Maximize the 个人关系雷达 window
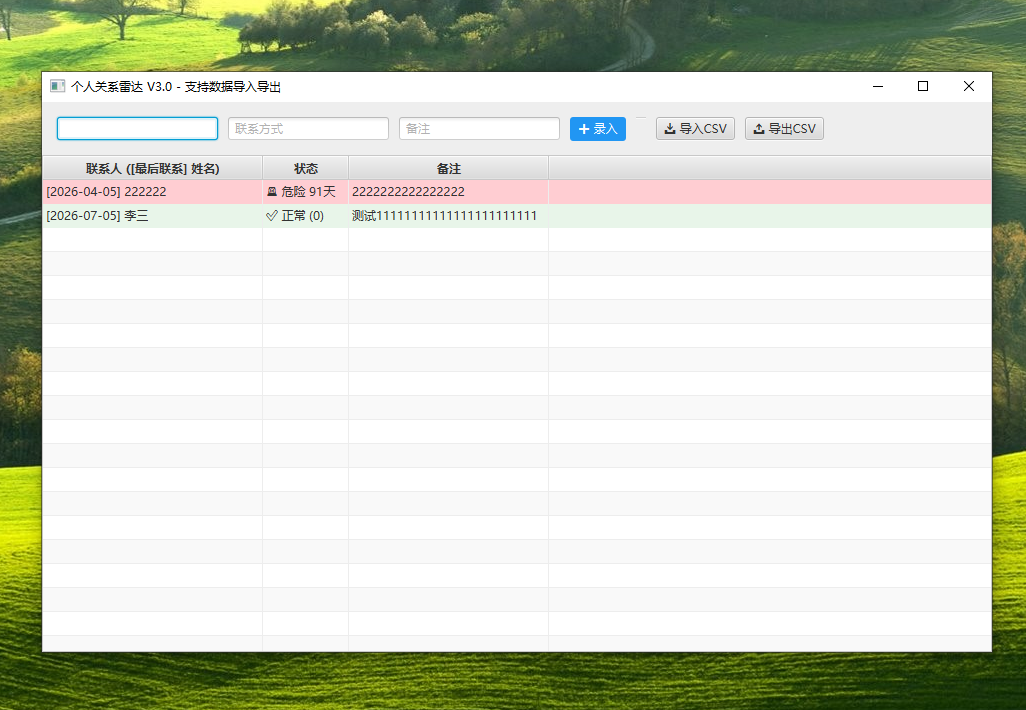The image size is (1026, 710). [x=923, y=86]
